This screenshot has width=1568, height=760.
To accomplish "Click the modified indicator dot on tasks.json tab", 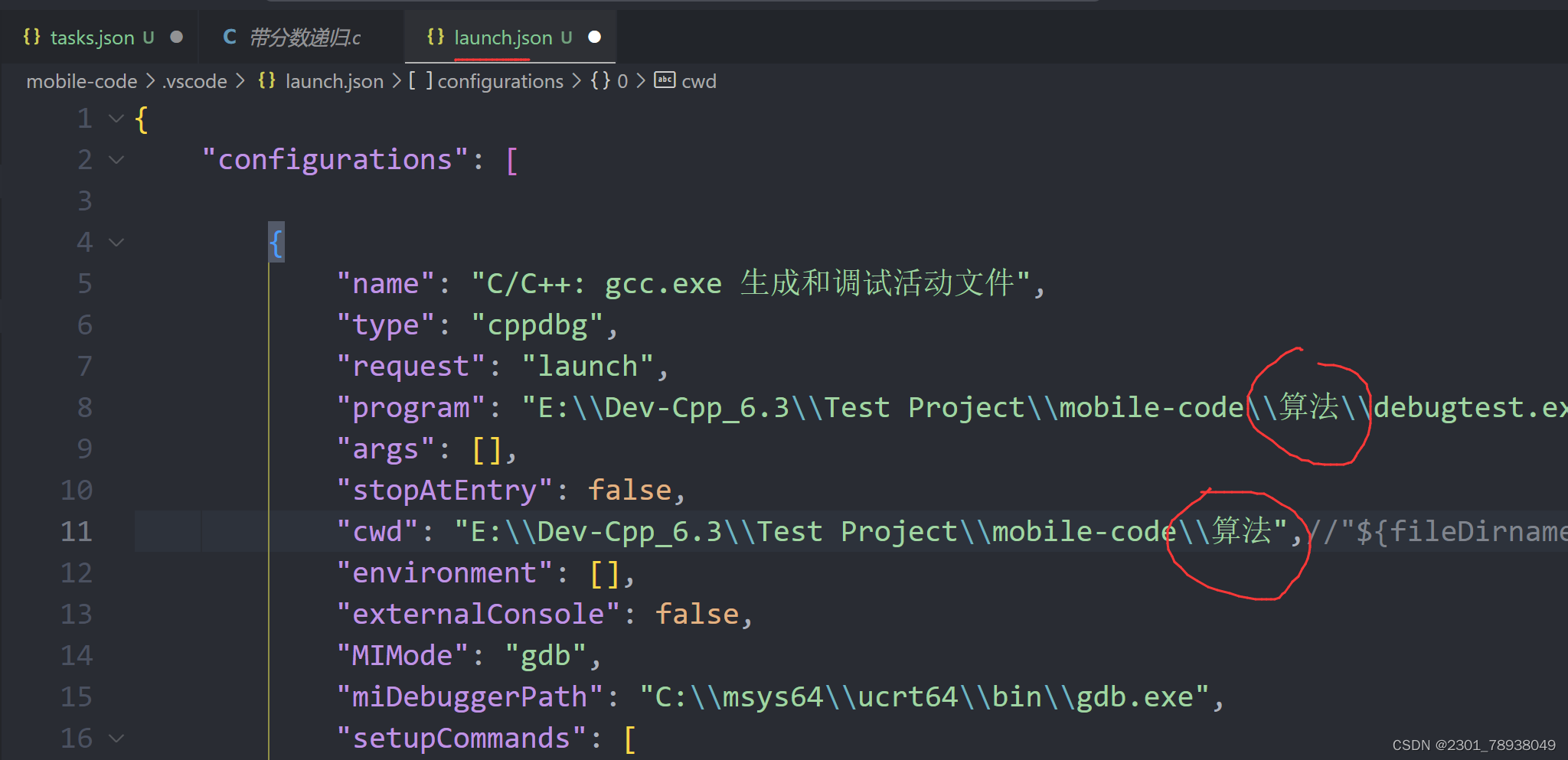I will (x=176, y=36).
